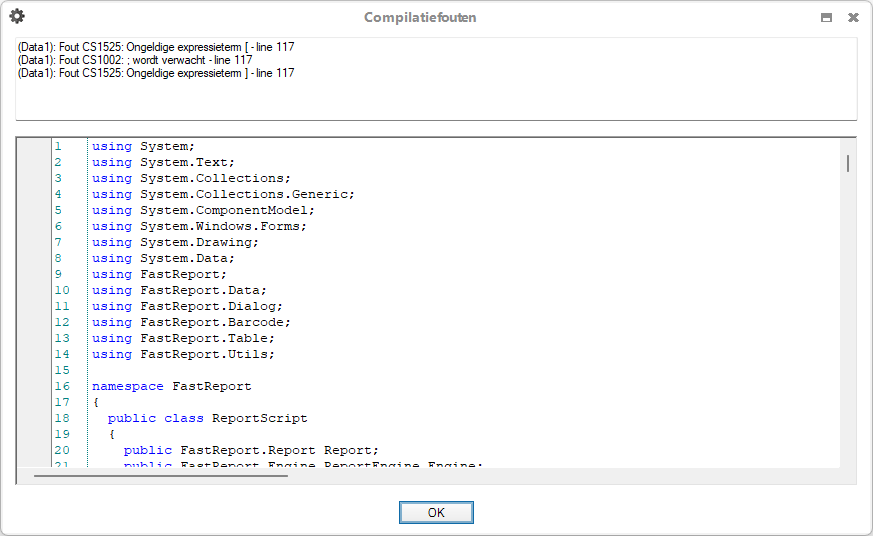Click line number 16 in the gutter
The height and width of the screenshot is (536, 873).
(62, 386)
